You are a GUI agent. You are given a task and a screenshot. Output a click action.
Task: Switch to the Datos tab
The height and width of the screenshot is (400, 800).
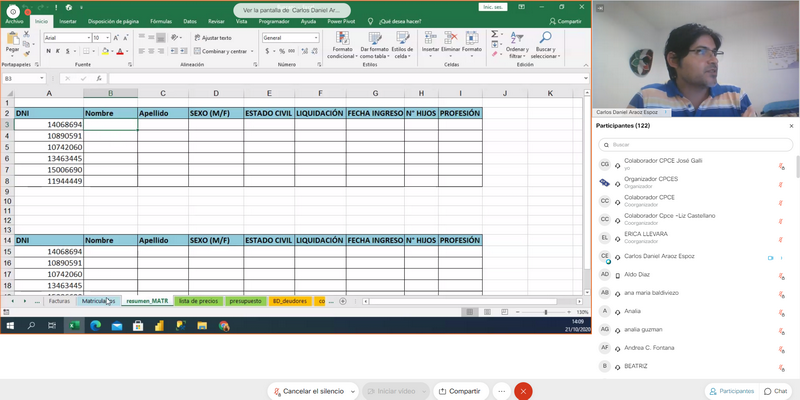190,21
